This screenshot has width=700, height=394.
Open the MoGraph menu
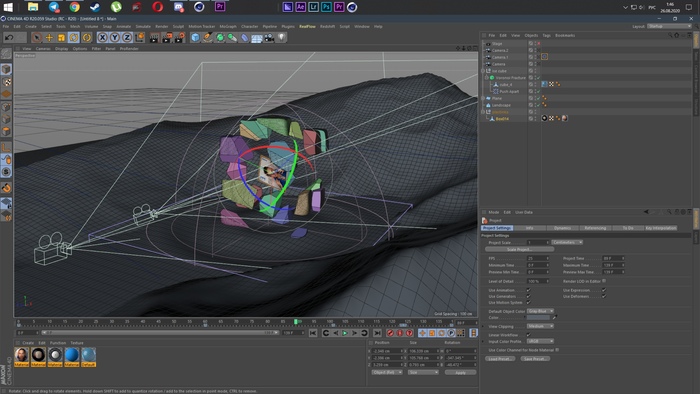click(x=228, y=26)
